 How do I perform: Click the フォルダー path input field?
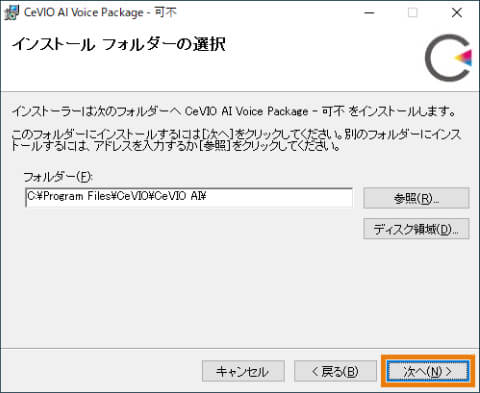coord(189,197)
